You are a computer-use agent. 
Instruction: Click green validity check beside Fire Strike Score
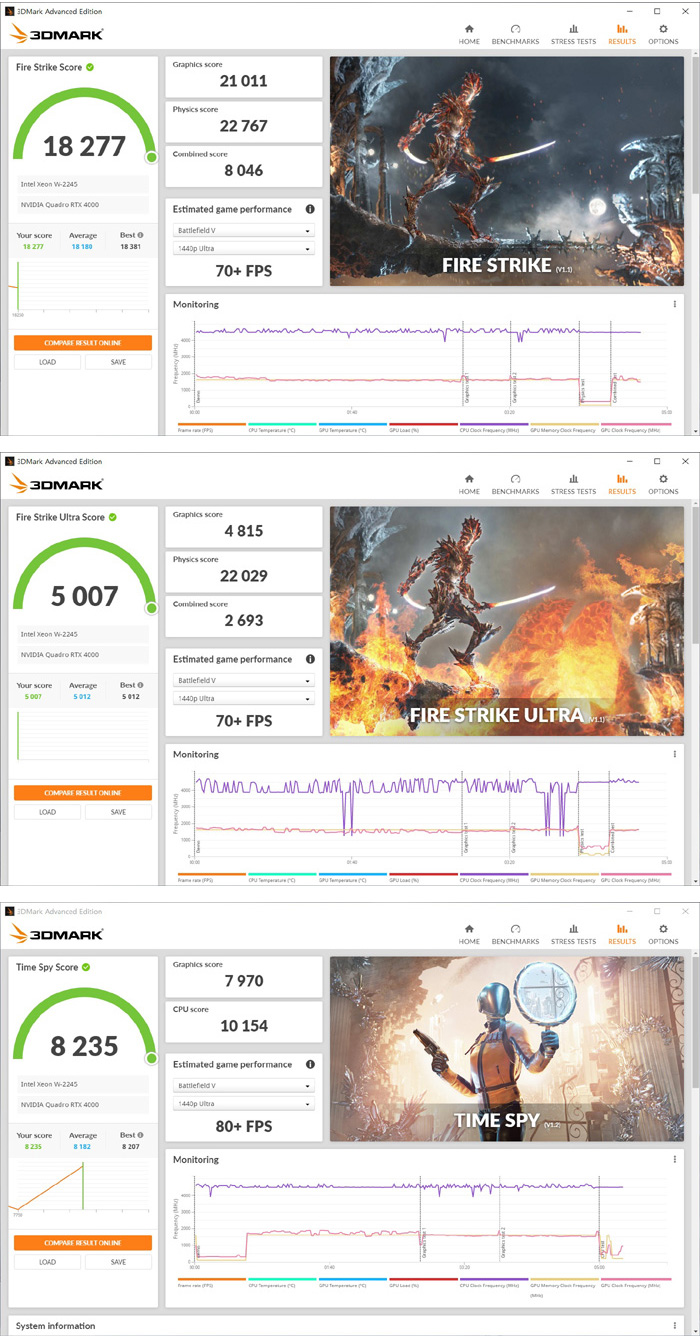click(90, 67)
